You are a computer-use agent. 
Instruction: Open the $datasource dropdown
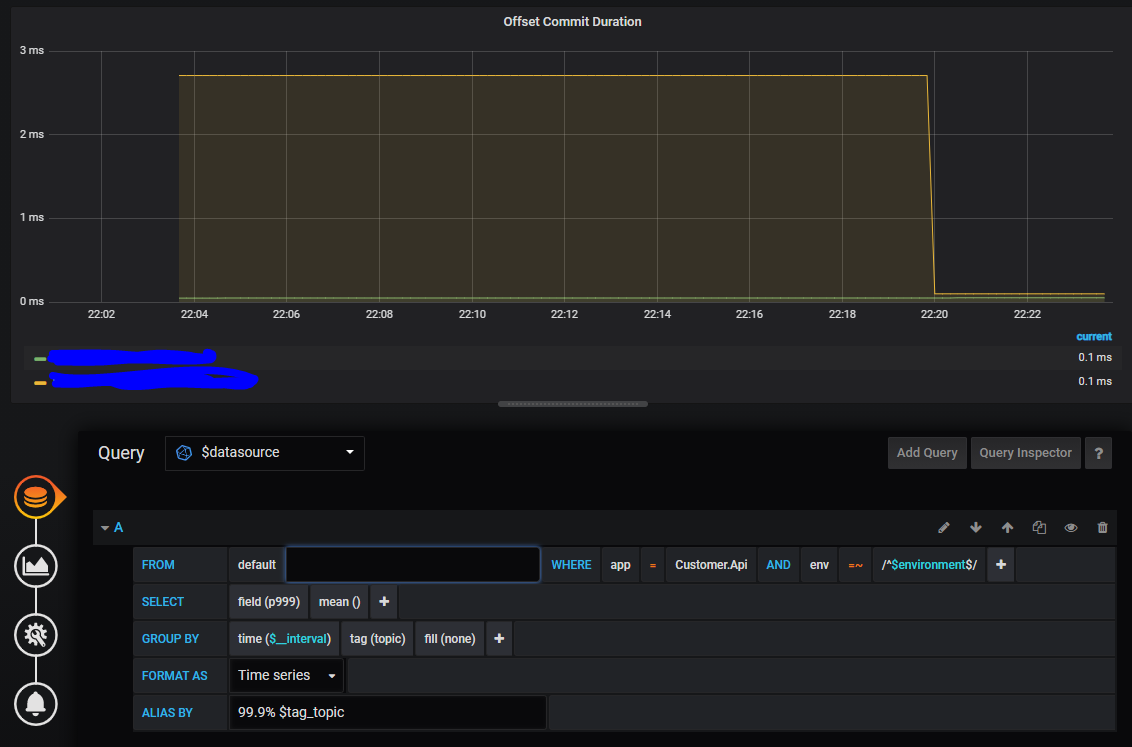click(264, 453)
